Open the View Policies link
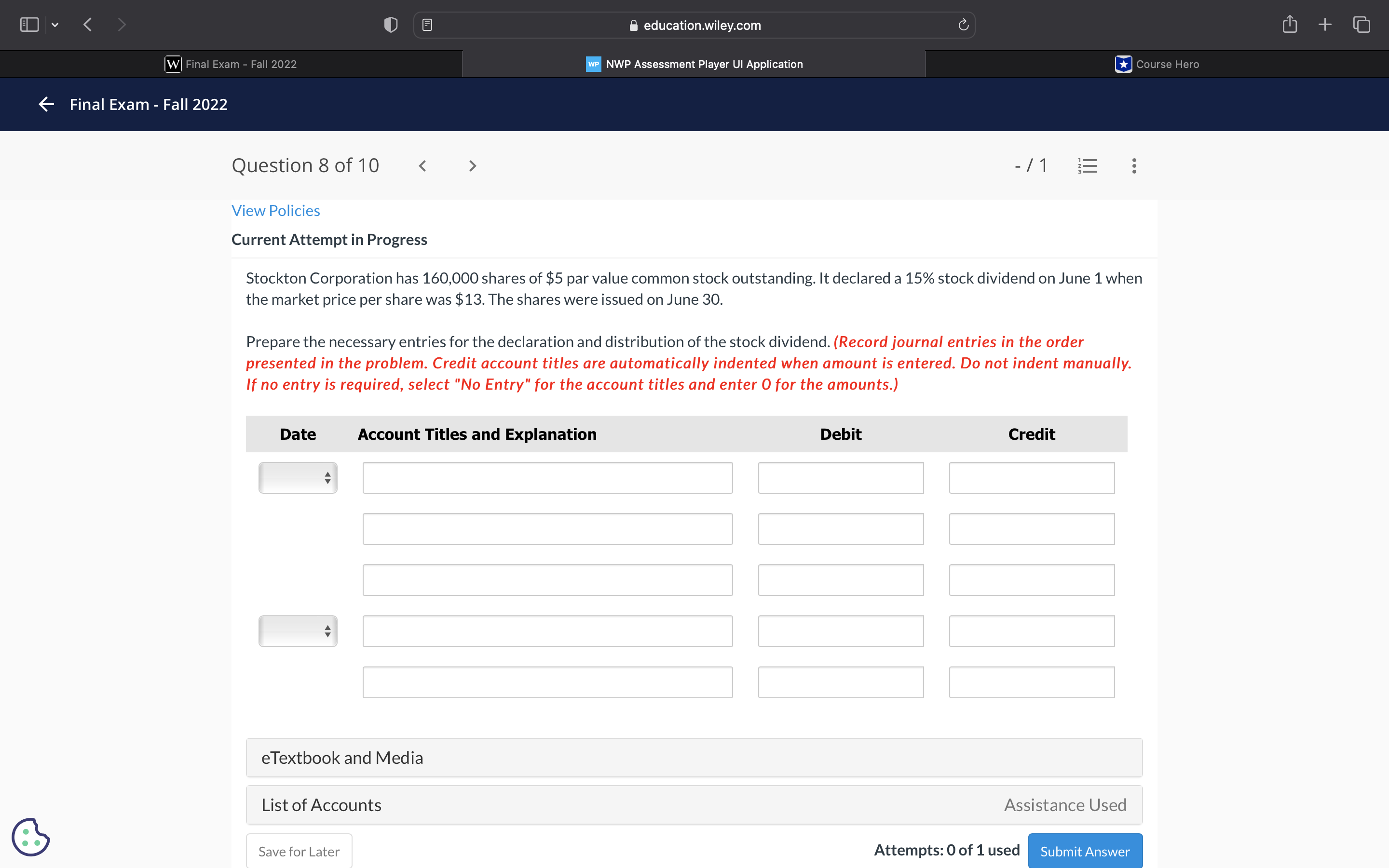 tap(275, 211)
